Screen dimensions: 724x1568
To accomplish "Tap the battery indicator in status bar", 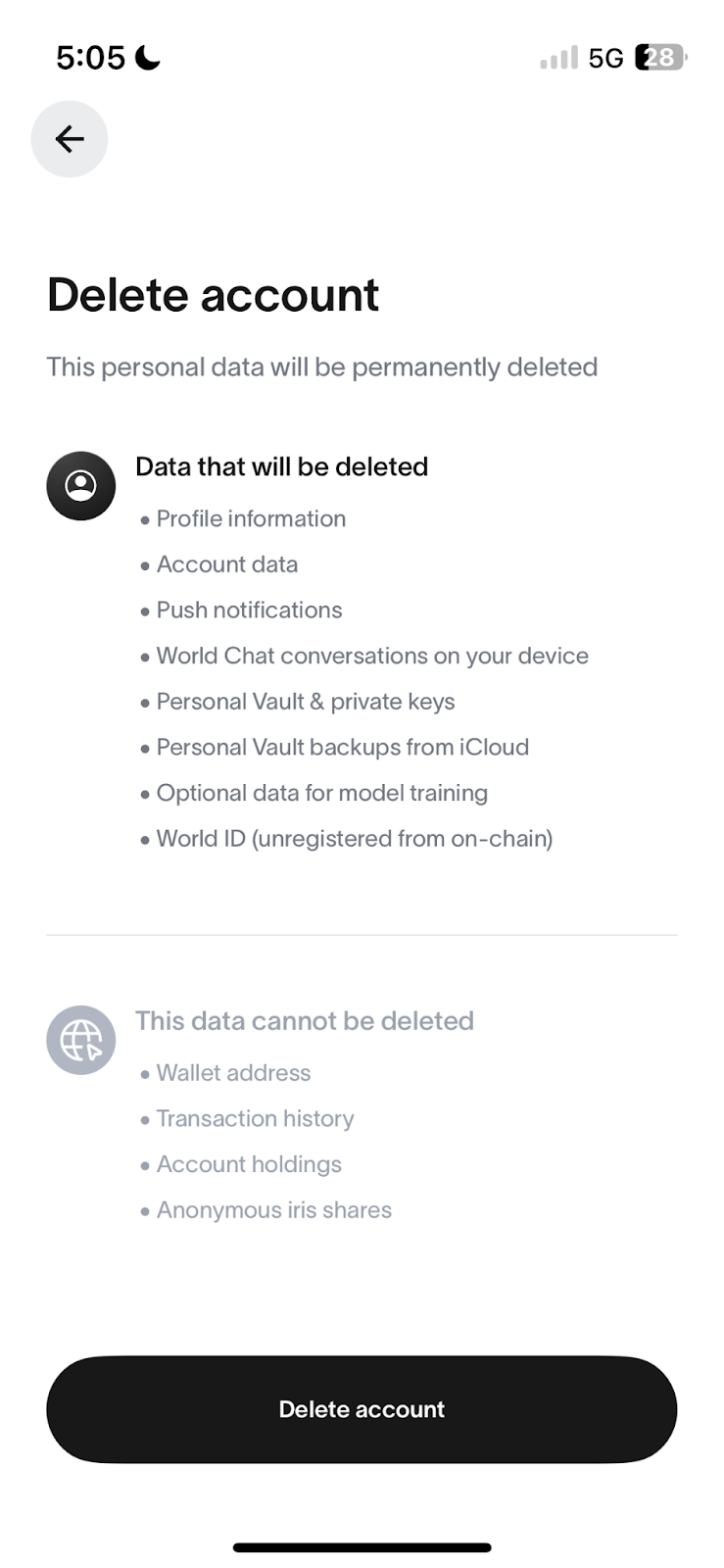I will pos(661,58).
